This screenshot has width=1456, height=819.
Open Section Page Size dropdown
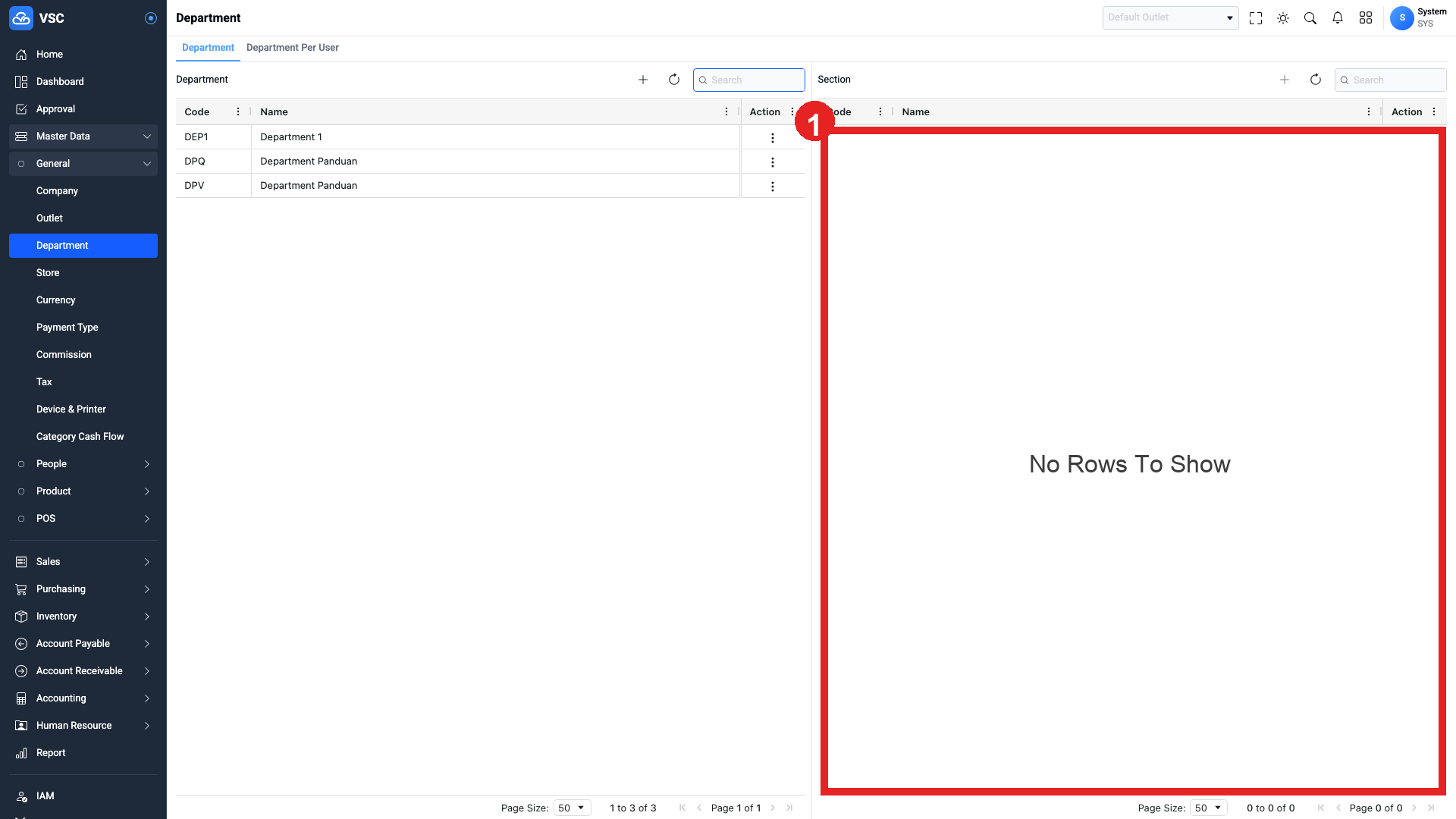click(1209, 808)
